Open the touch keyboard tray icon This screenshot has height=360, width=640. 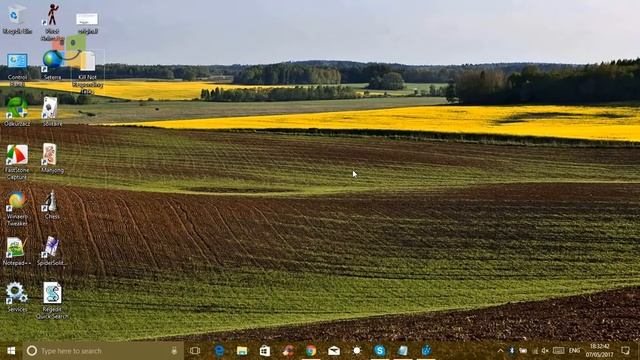point(558,351)
